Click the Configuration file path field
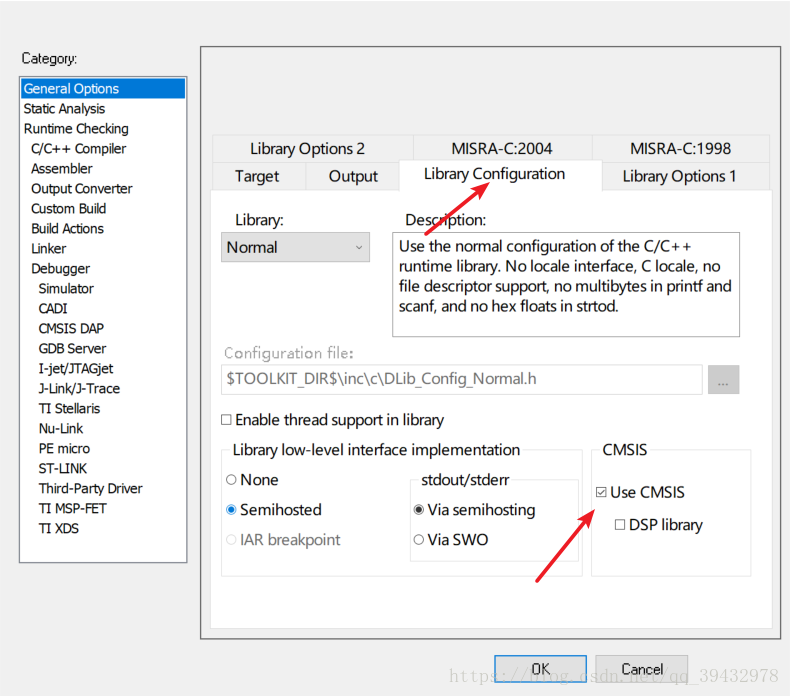The width and height of the screenshot is (790, 696). click(x=462, y=379)
